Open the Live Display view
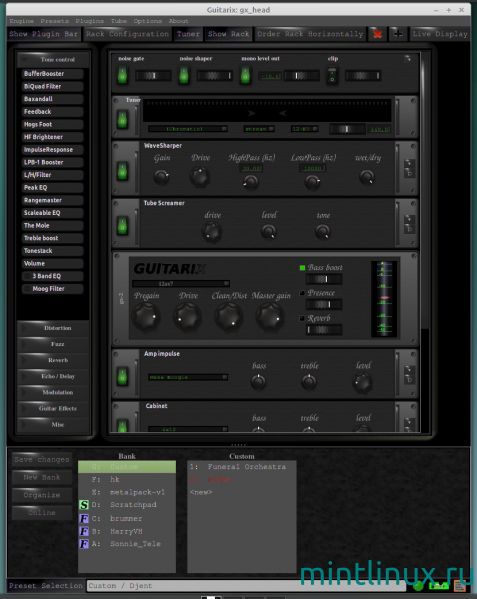This screenshot has height=599, width=477. [440, 34]
